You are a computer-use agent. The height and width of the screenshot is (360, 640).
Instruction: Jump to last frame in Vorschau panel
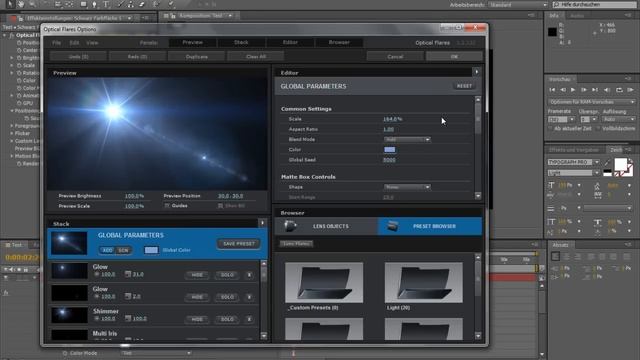pyautogui.click(x=595, y=90)
